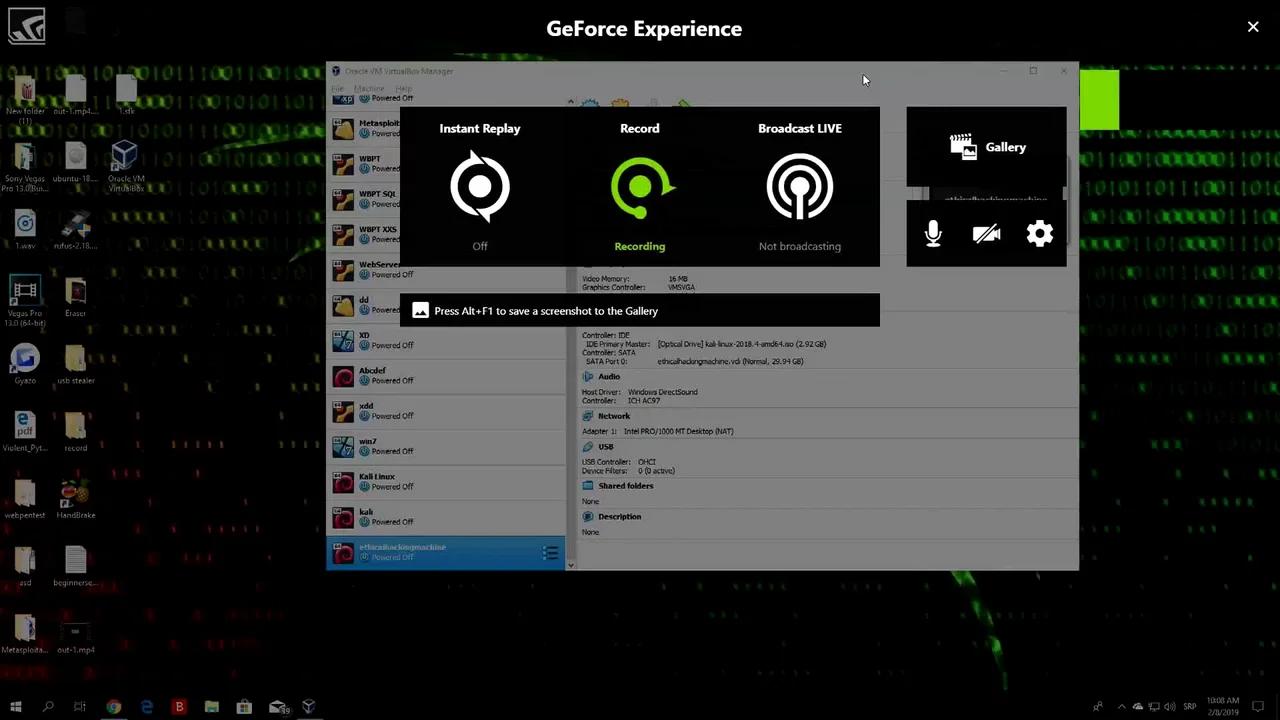Select the WBPT VM in VirtualBox

(446, 164)
